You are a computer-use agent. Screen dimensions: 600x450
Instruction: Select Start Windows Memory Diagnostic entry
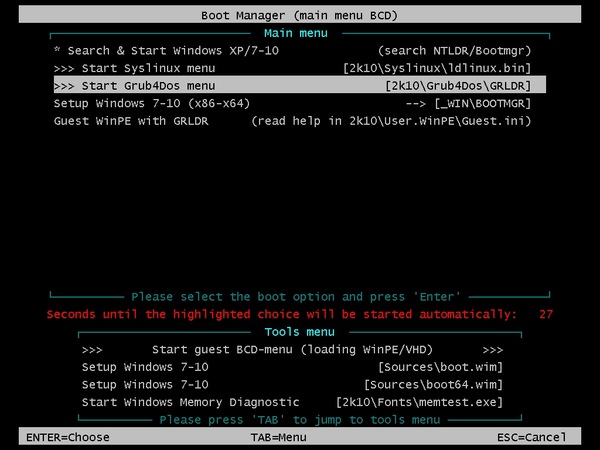click(x=292, y=403)
